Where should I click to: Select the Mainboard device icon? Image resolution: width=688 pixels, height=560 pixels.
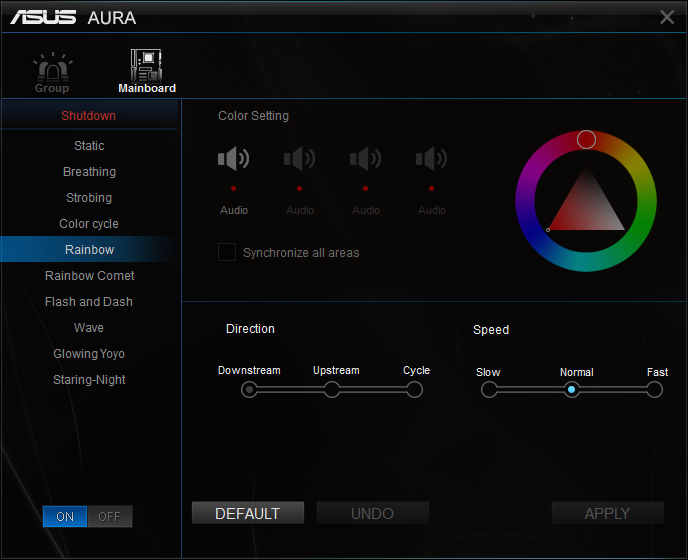pyautogui.click(x=147, y=66)
